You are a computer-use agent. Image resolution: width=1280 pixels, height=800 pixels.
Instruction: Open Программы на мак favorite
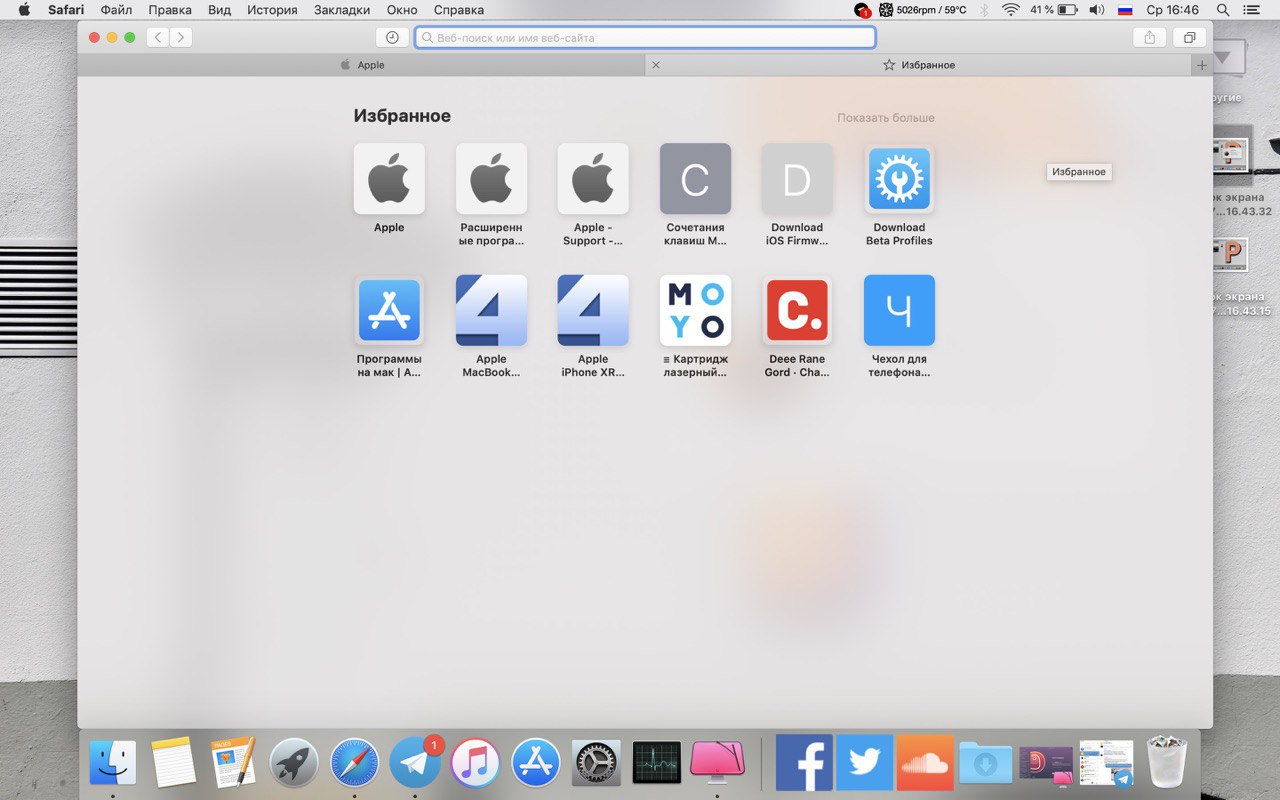click(389, 311)
